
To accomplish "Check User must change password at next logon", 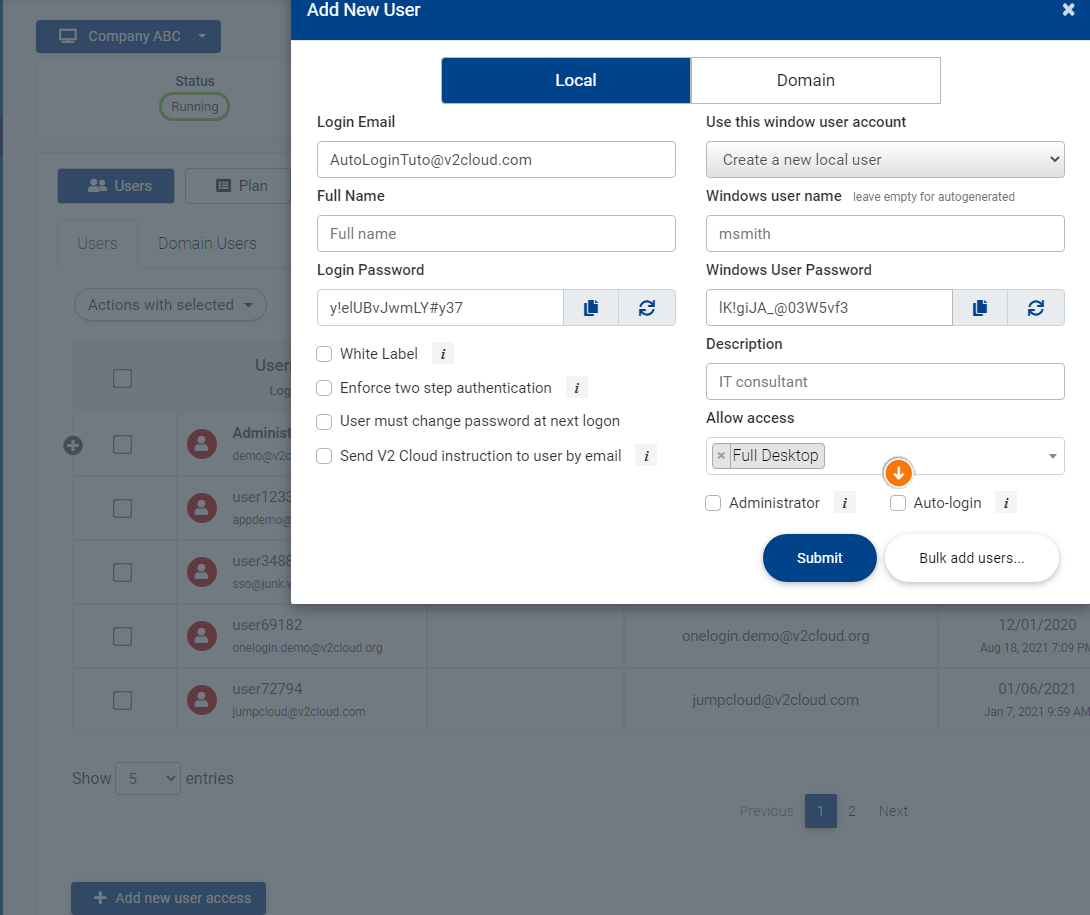I will click(324, 421).
